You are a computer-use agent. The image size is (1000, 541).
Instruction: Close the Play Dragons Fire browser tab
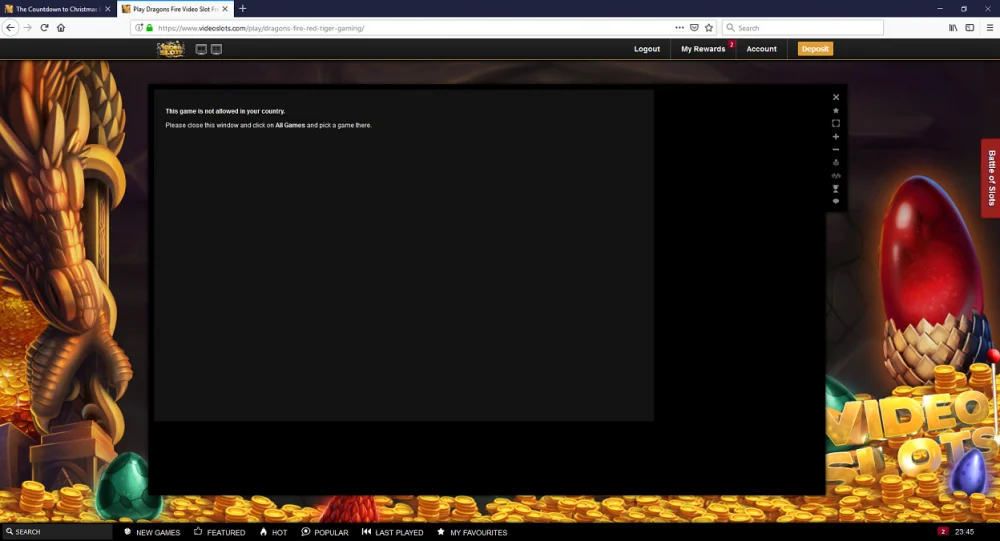click(x=225, y=9)
